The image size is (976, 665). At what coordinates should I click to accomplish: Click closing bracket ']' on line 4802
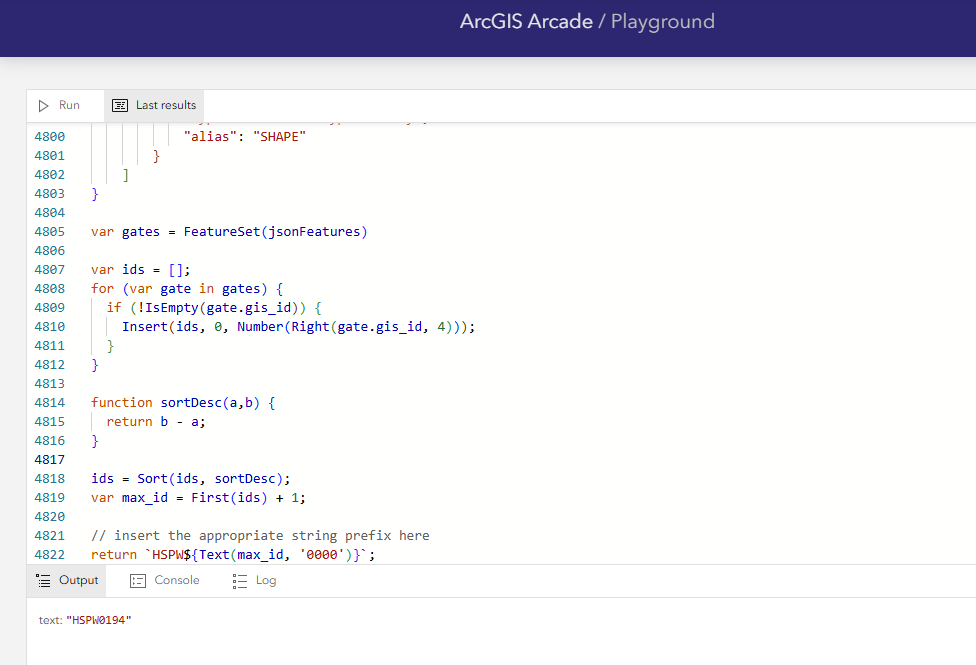coord(126,174)
